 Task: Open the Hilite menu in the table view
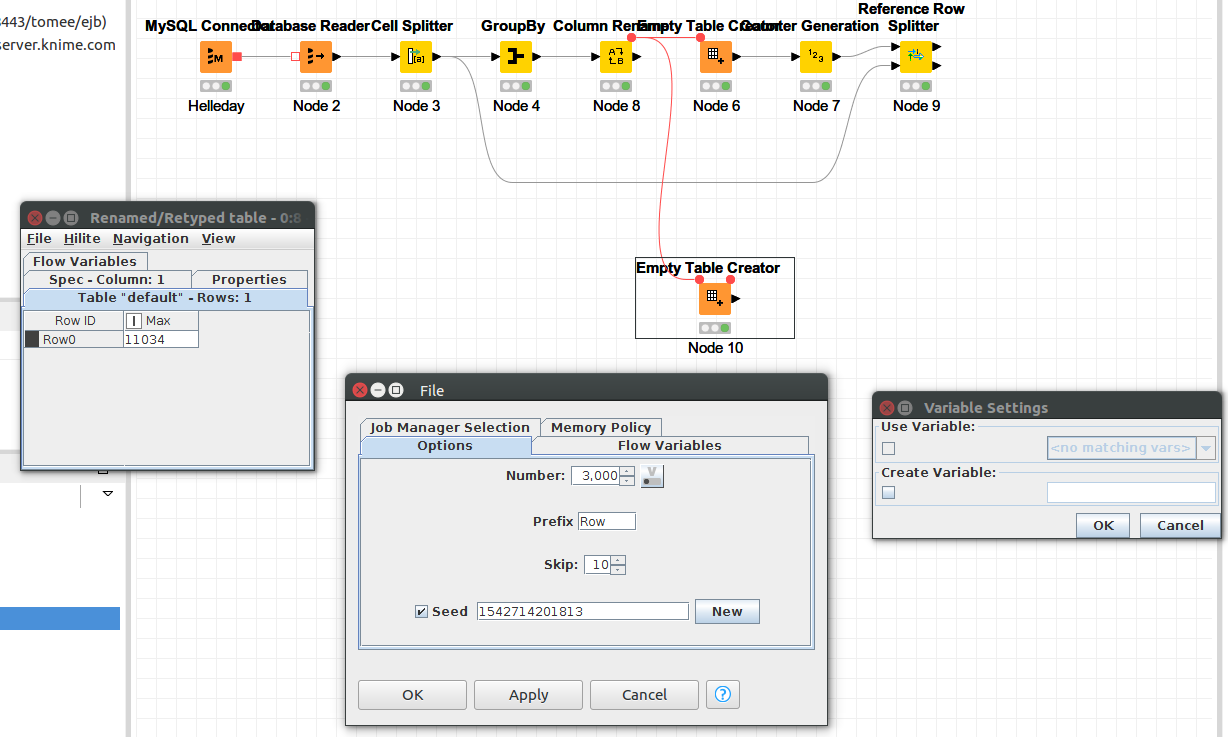tap(82, 238)
